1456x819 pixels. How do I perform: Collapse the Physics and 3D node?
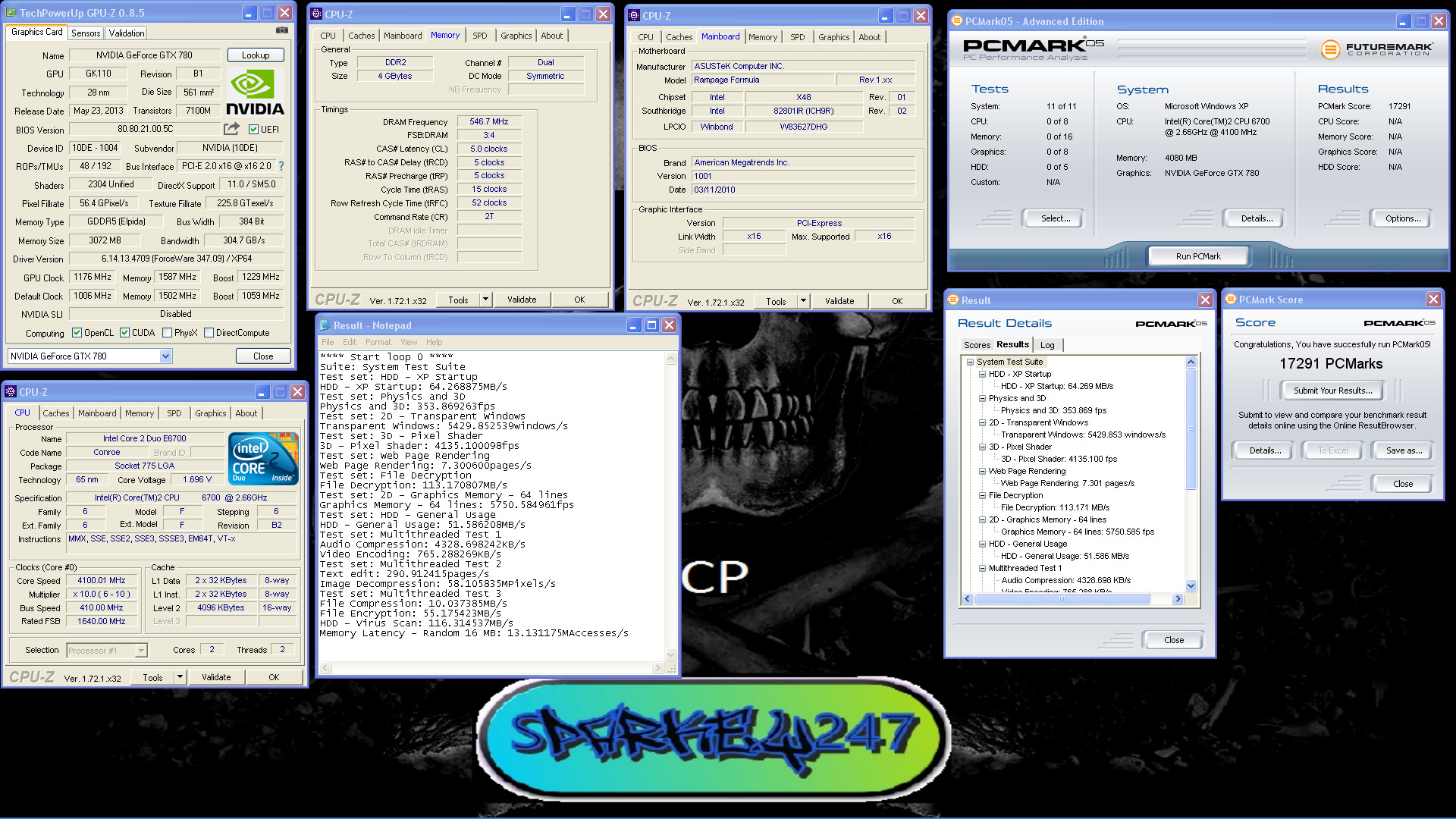pyautogui.click(x=982, y=399)
